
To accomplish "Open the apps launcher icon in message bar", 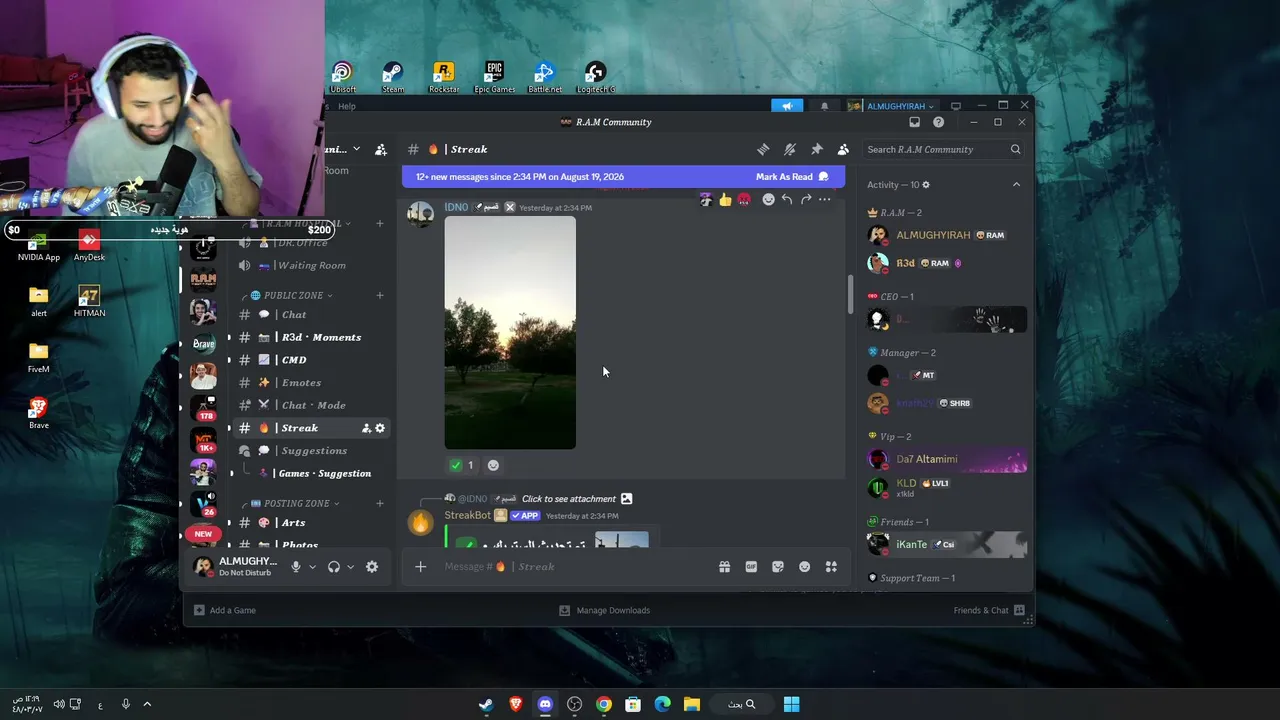I will [x=831, y=567].
